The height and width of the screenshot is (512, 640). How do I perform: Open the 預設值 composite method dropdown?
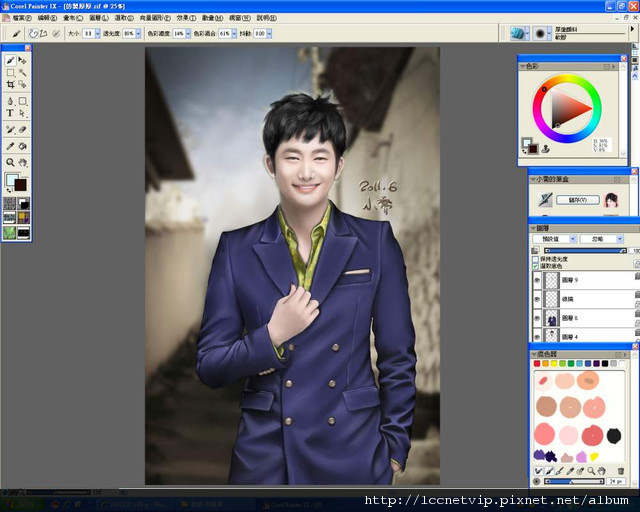click(573, 239)
